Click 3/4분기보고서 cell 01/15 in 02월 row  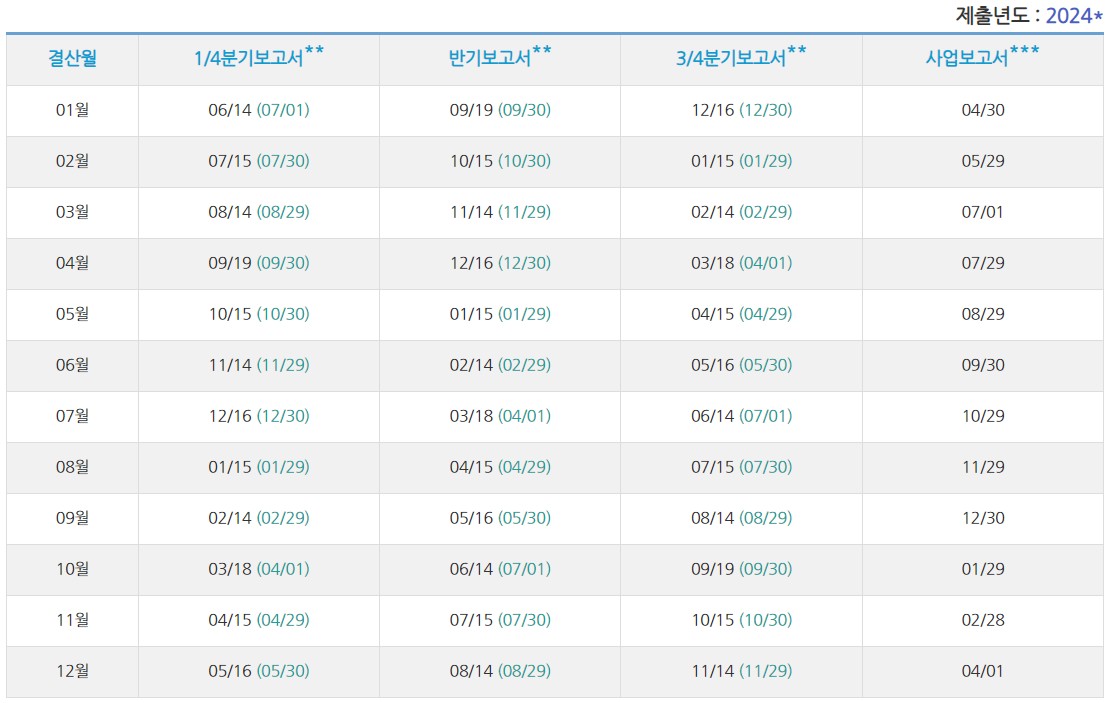click(x=741, y=161)
